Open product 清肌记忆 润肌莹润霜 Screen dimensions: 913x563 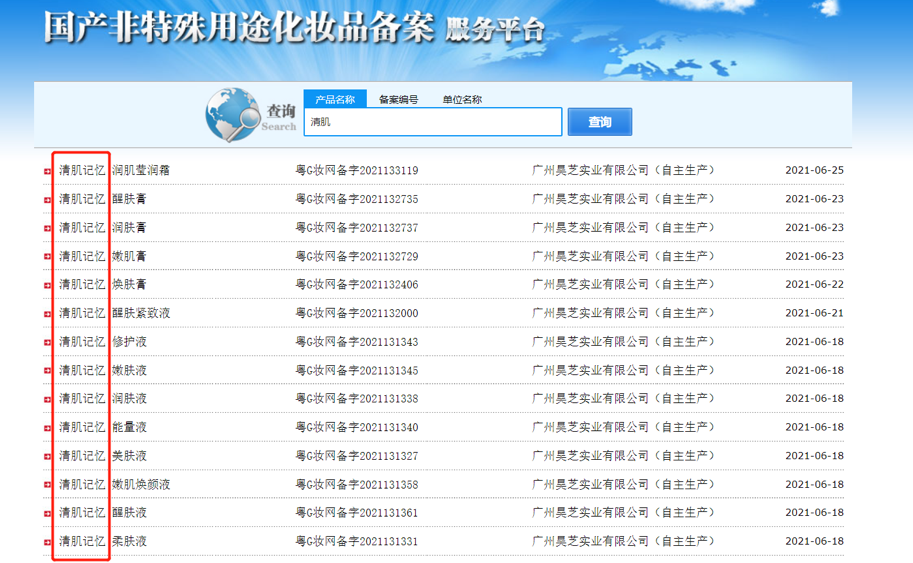pyautogui.click(x=114, y=170)
